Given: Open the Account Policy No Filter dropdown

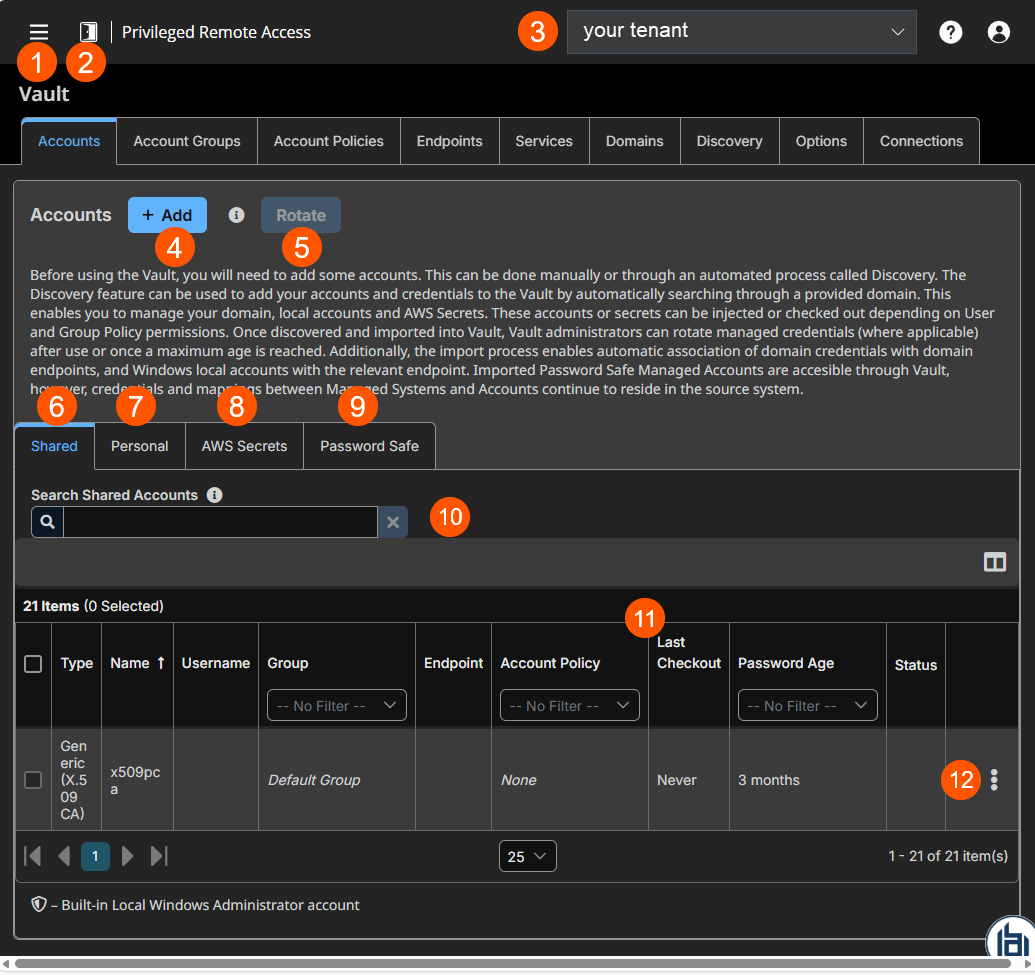Looking at the screenshot, I should click(x=570, y=706).
